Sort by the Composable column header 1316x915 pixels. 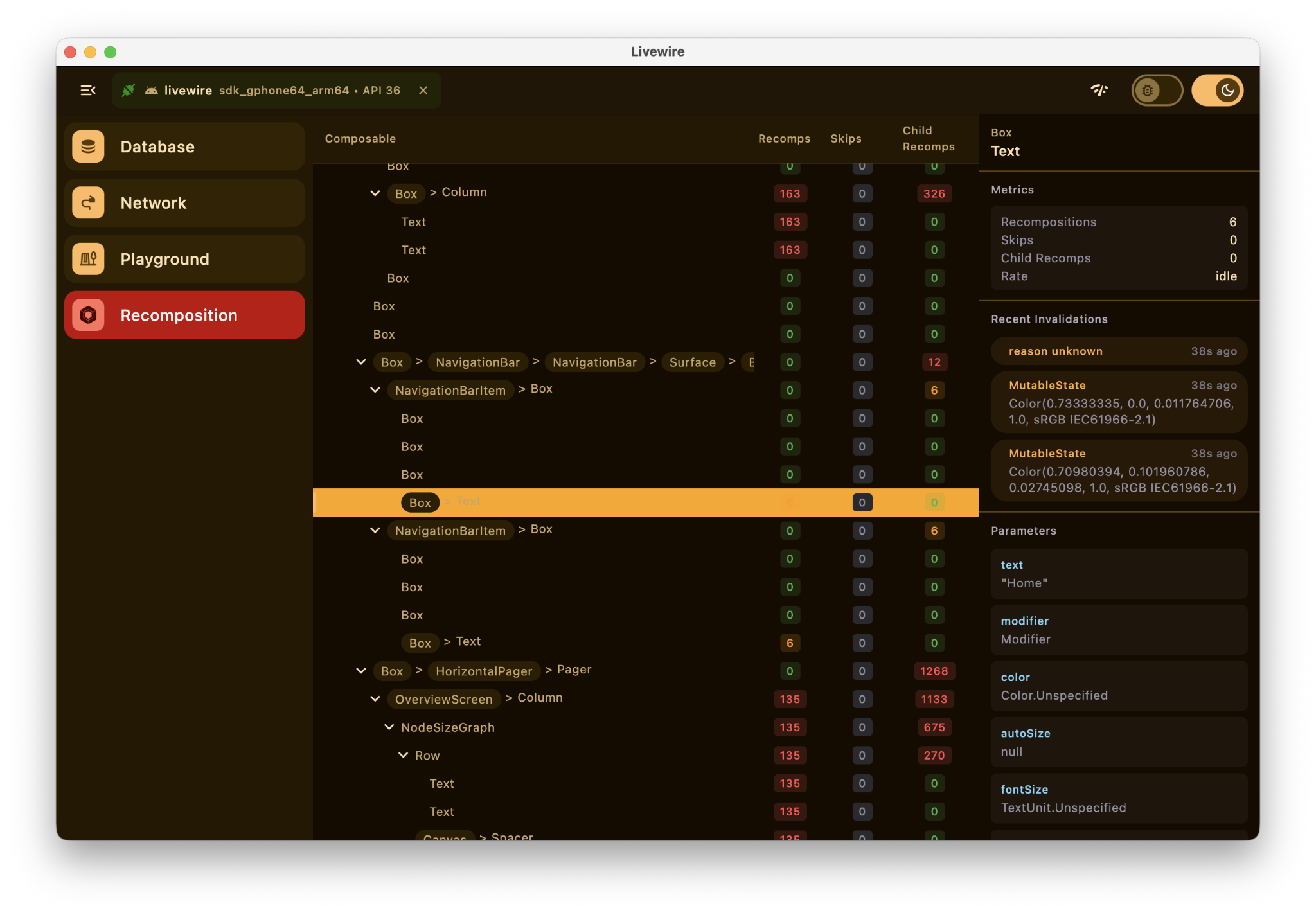360,139
